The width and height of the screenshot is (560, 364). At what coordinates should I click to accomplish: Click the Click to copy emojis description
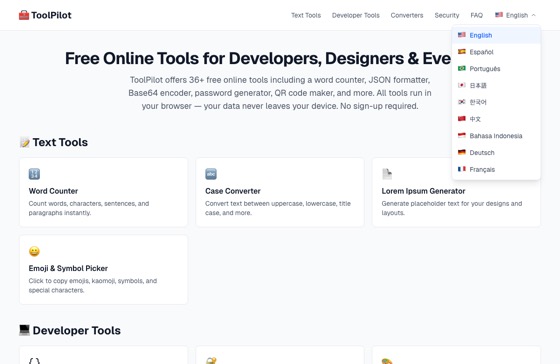click(93, 285)
